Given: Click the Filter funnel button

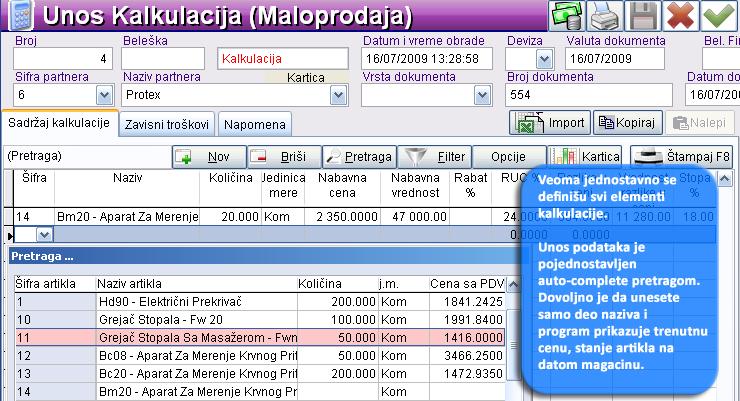Looking at the screenshot, I should pyautogui.click(x=434, y=157).
